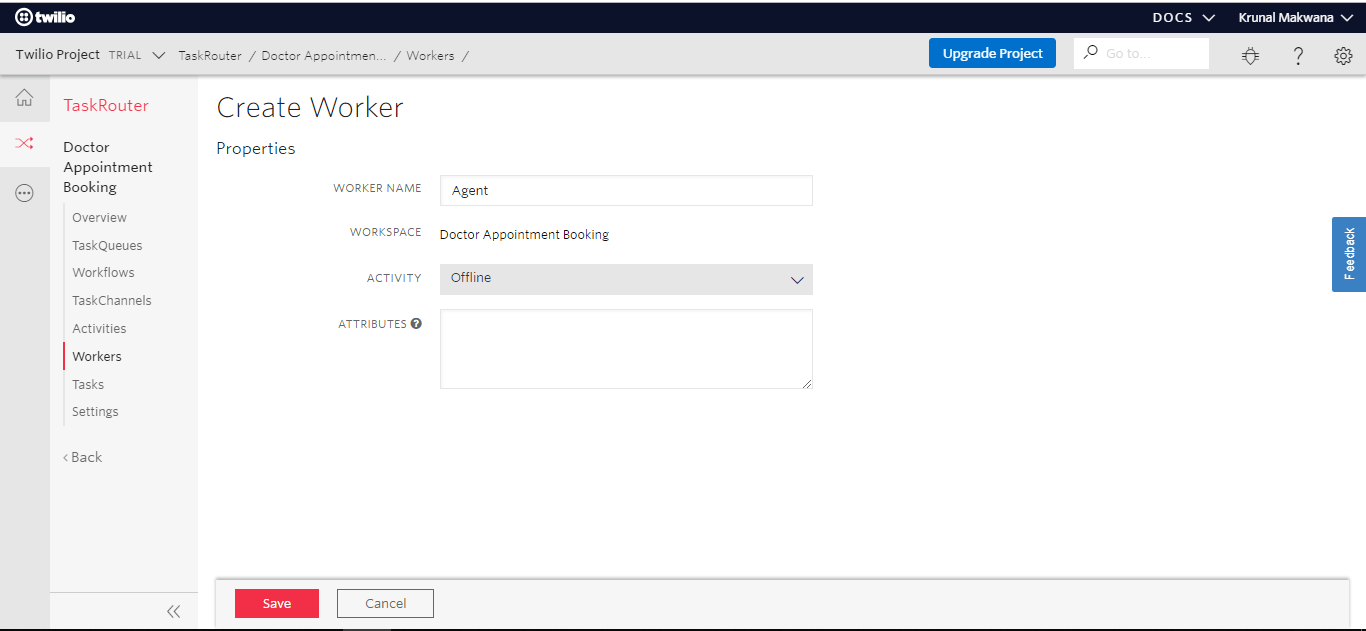Click the ellipsis products icon in sidebar
The image size is (1366, 631).
(x=24, y=192)
